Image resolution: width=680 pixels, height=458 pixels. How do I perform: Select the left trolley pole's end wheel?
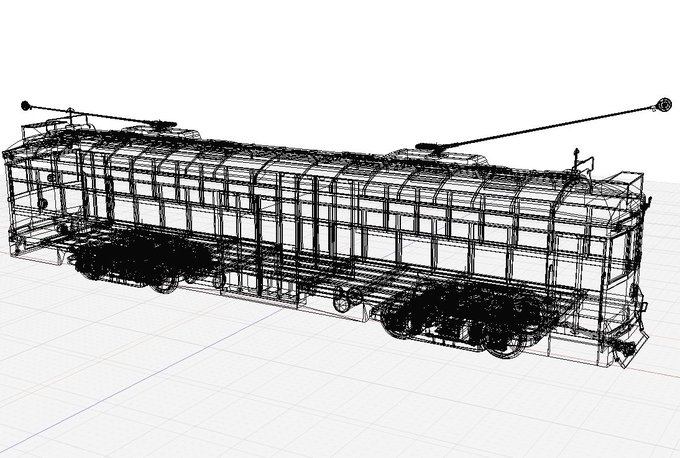[25, 105]
